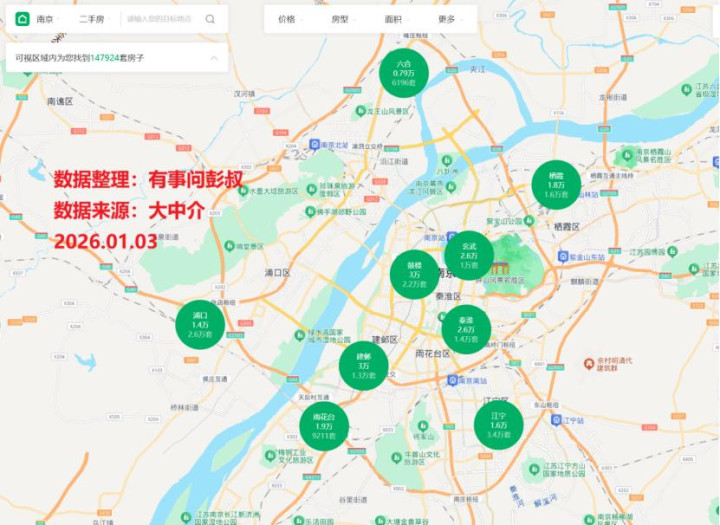Select the 浦口 1.4万 district bubble
Screen dimensions: 720x525
tap(200, 324)
